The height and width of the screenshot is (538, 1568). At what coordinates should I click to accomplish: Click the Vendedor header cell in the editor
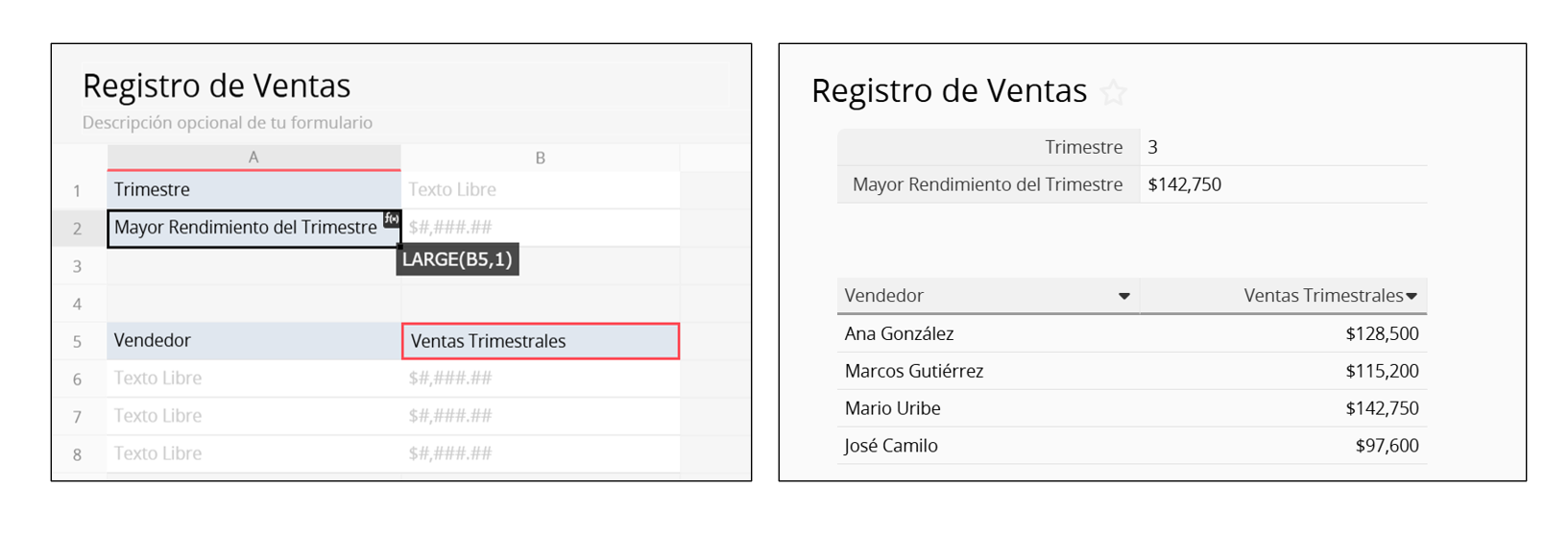253,341
